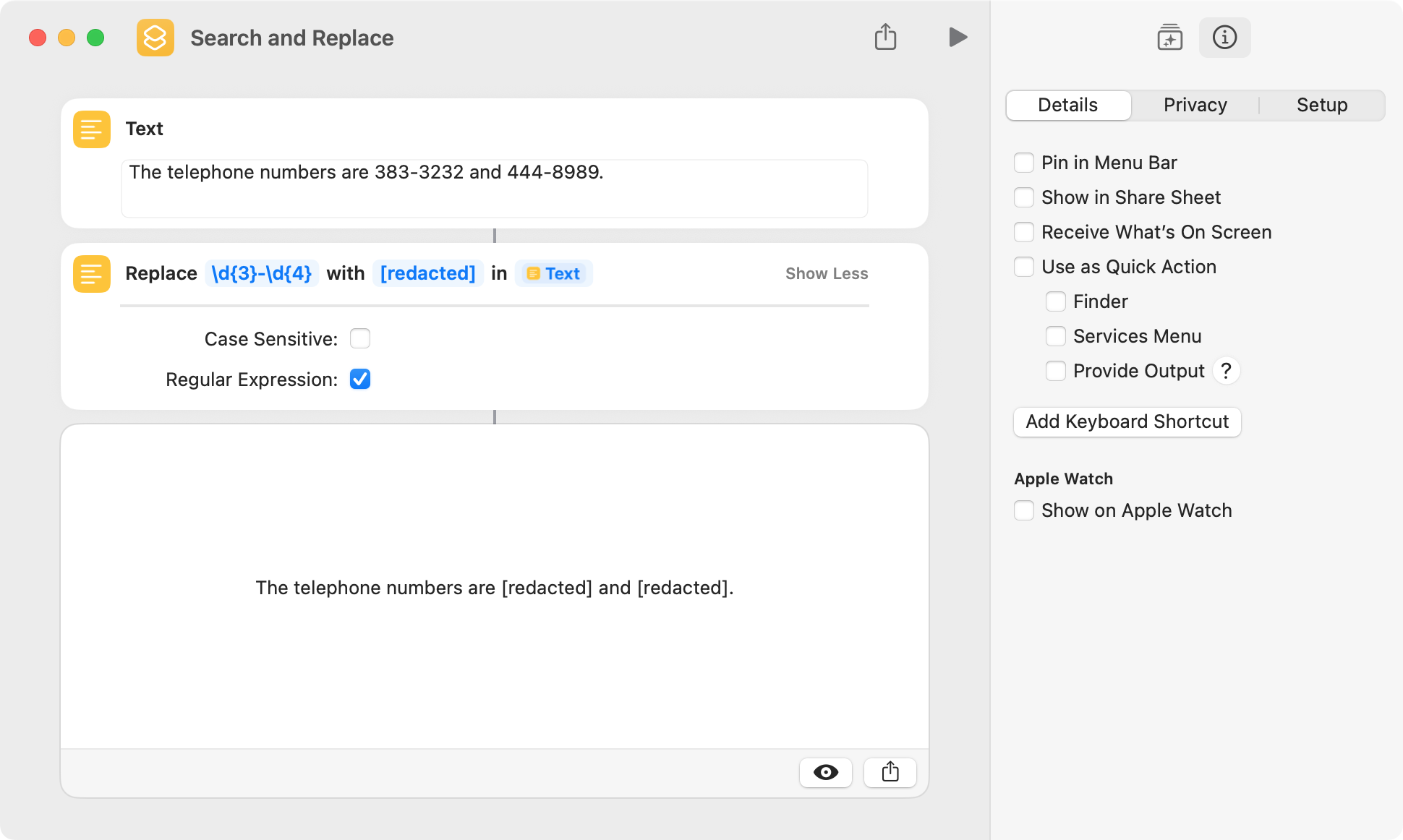Click Add Keyboard Shortcut button
The height and width of the screenshot is (840, 1403).
1127,422
